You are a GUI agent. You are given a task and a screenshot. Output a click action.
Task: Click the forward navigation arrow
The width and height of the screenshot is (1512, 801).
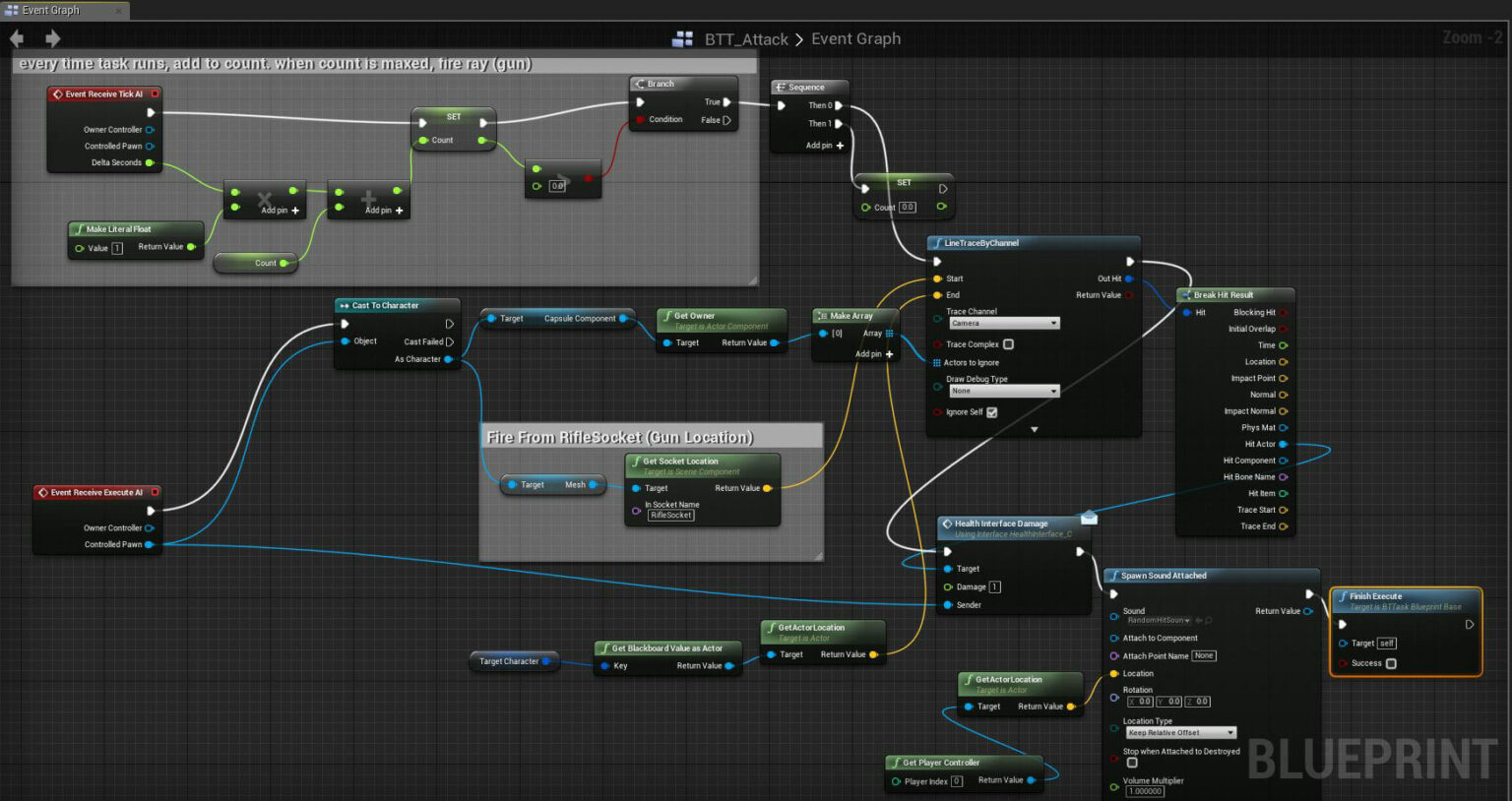point(52,38)
